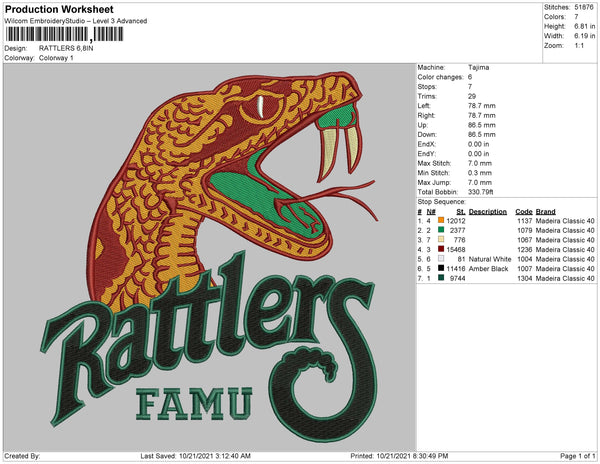This screenshot has height=464, width=600.
Task: Click the 'Code' column header
Action: click(524, 212)
